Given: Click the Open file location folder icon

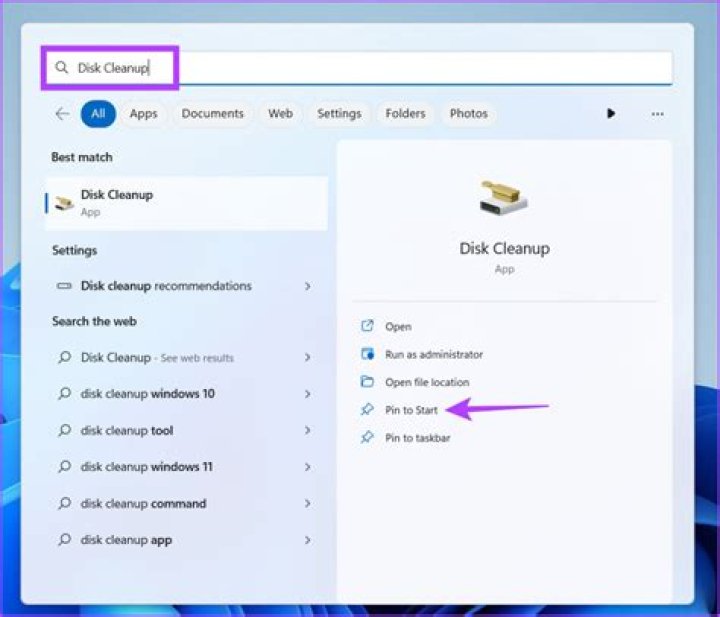Looking at the screenshot, I should pyautogui.click(x=367, y=381).
